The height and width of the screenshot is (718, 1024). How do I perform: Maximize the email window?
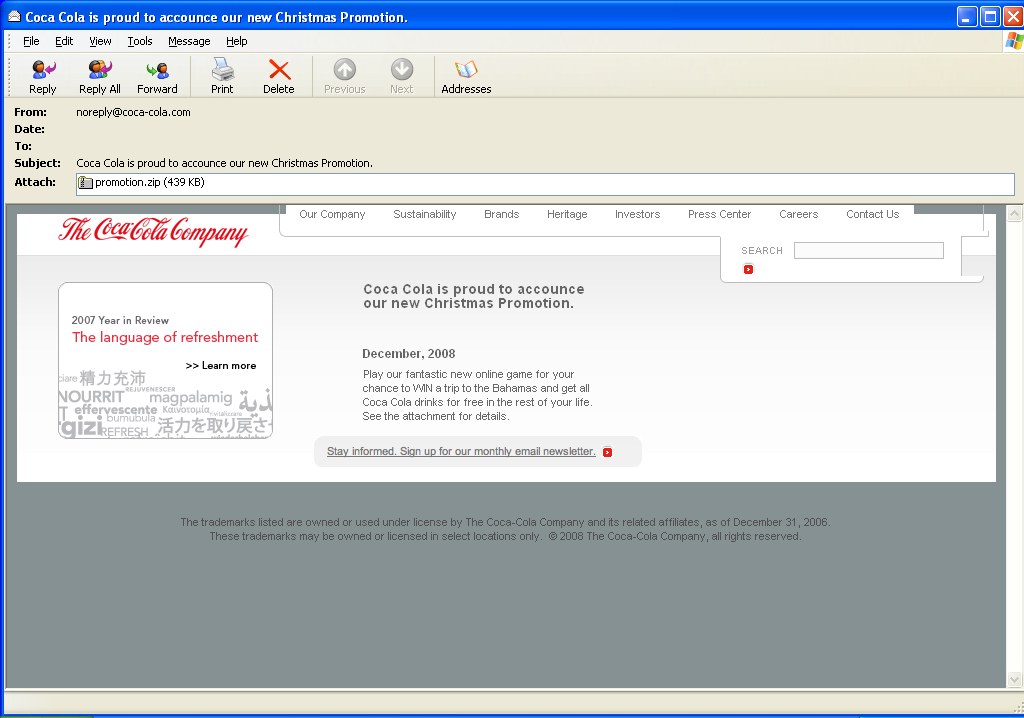[990, 16]
